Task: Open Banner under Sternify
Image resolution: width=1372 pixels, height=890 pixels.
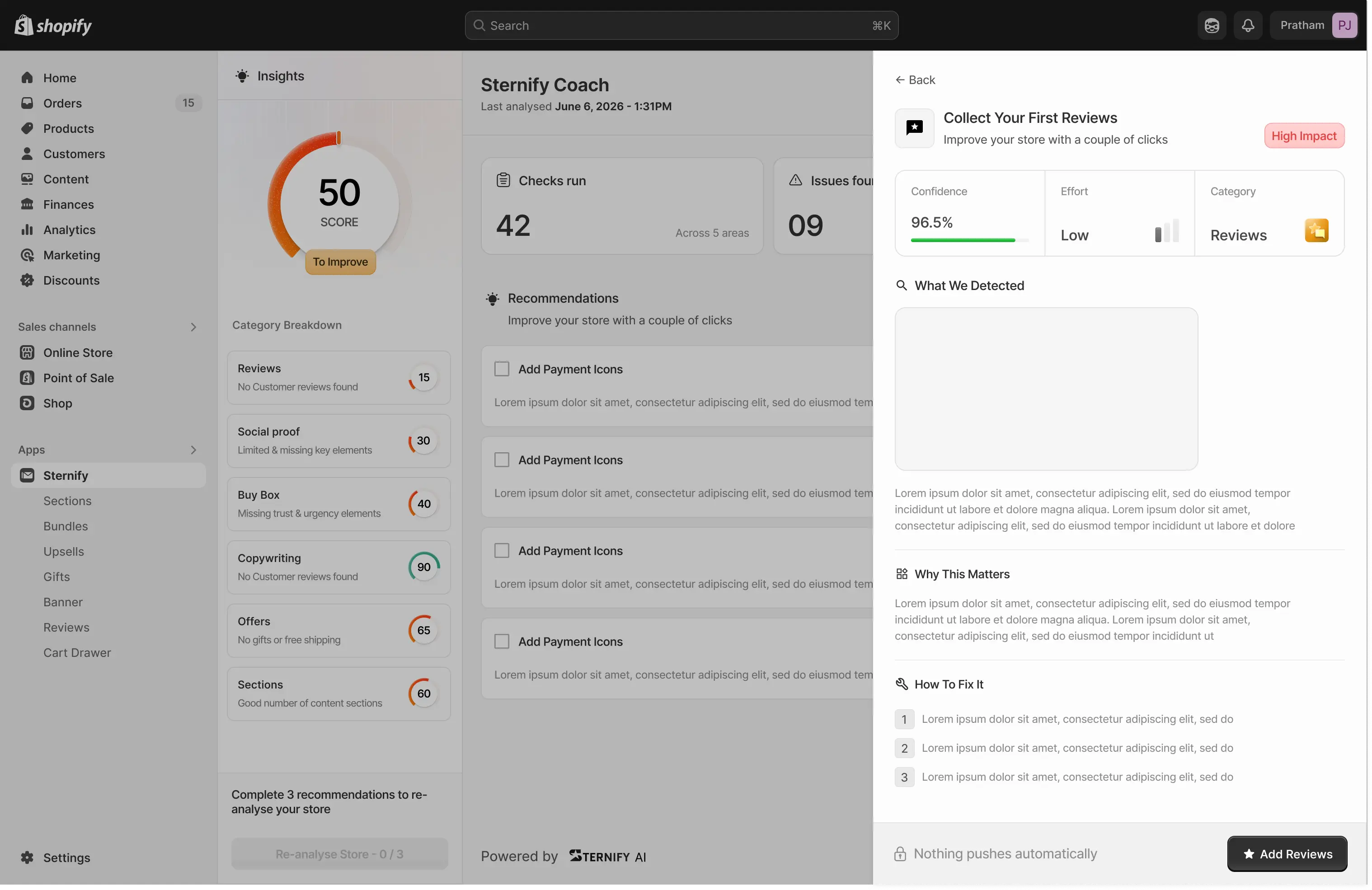Action: click(63, 602)
